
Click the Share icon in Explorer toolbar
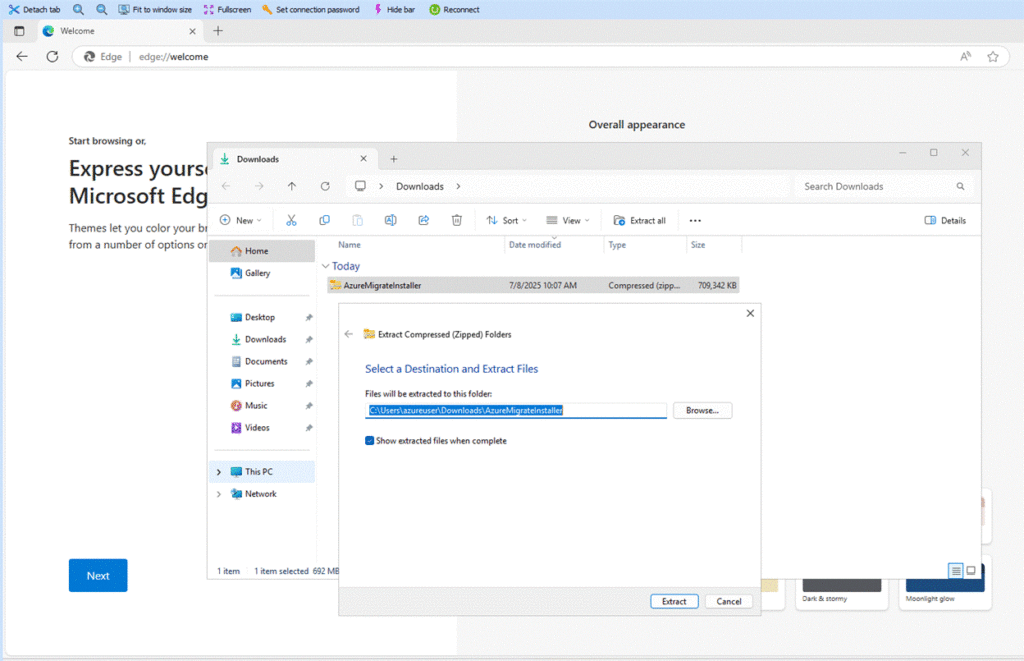point(423,220)
